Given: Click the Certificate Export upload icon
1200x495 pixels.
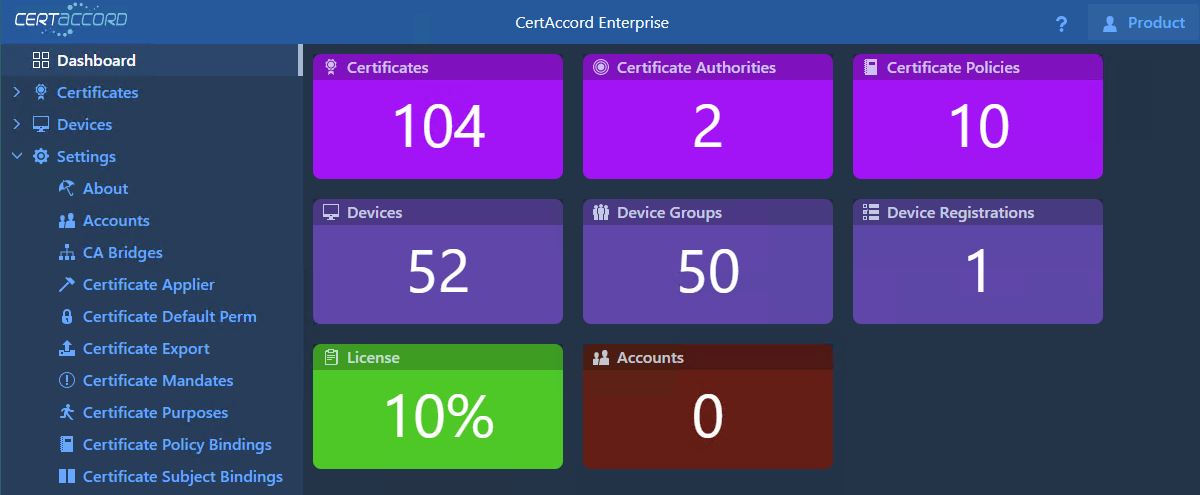Looking at the screenshot, I should 67,348.
